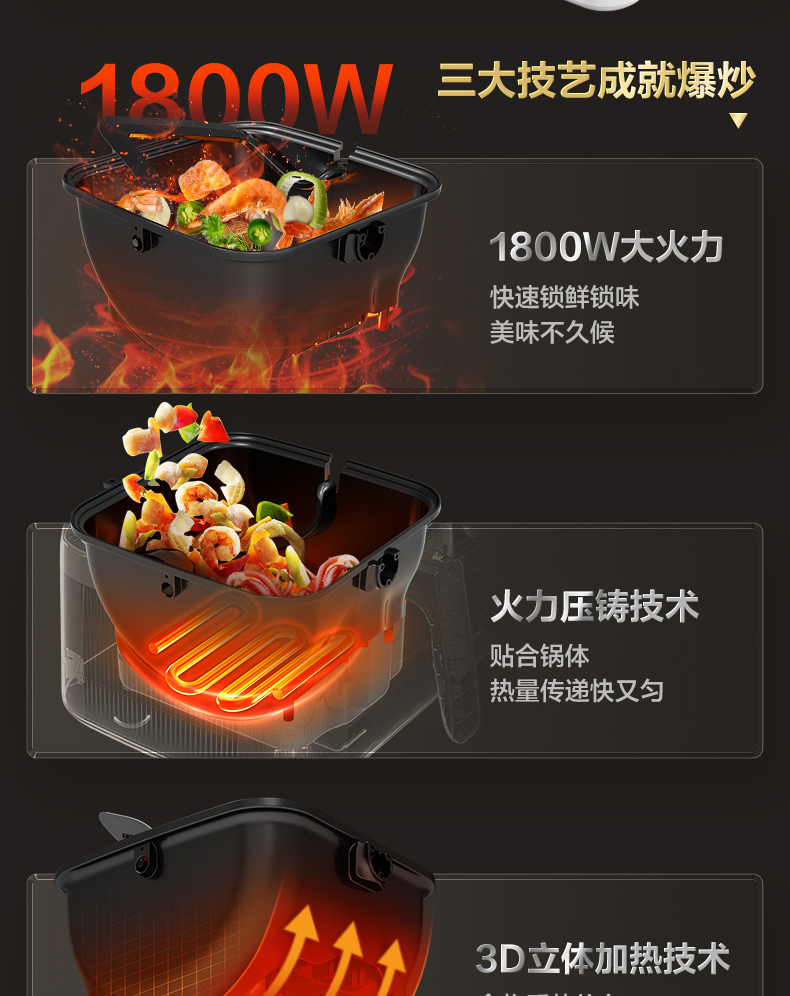Click the 热量传递快又匀 text line
The height and width of the screenshot is (996, 790).
[x=577, y=690]
